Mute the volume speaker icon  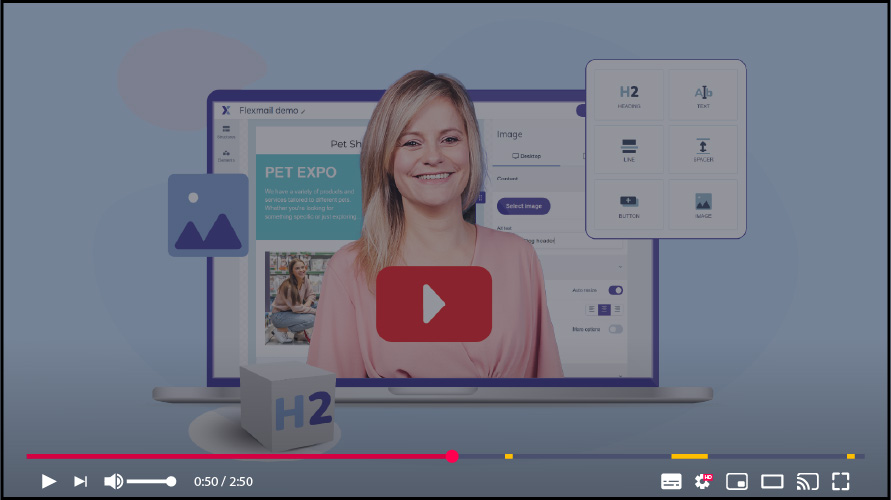(x=114, y=481)
